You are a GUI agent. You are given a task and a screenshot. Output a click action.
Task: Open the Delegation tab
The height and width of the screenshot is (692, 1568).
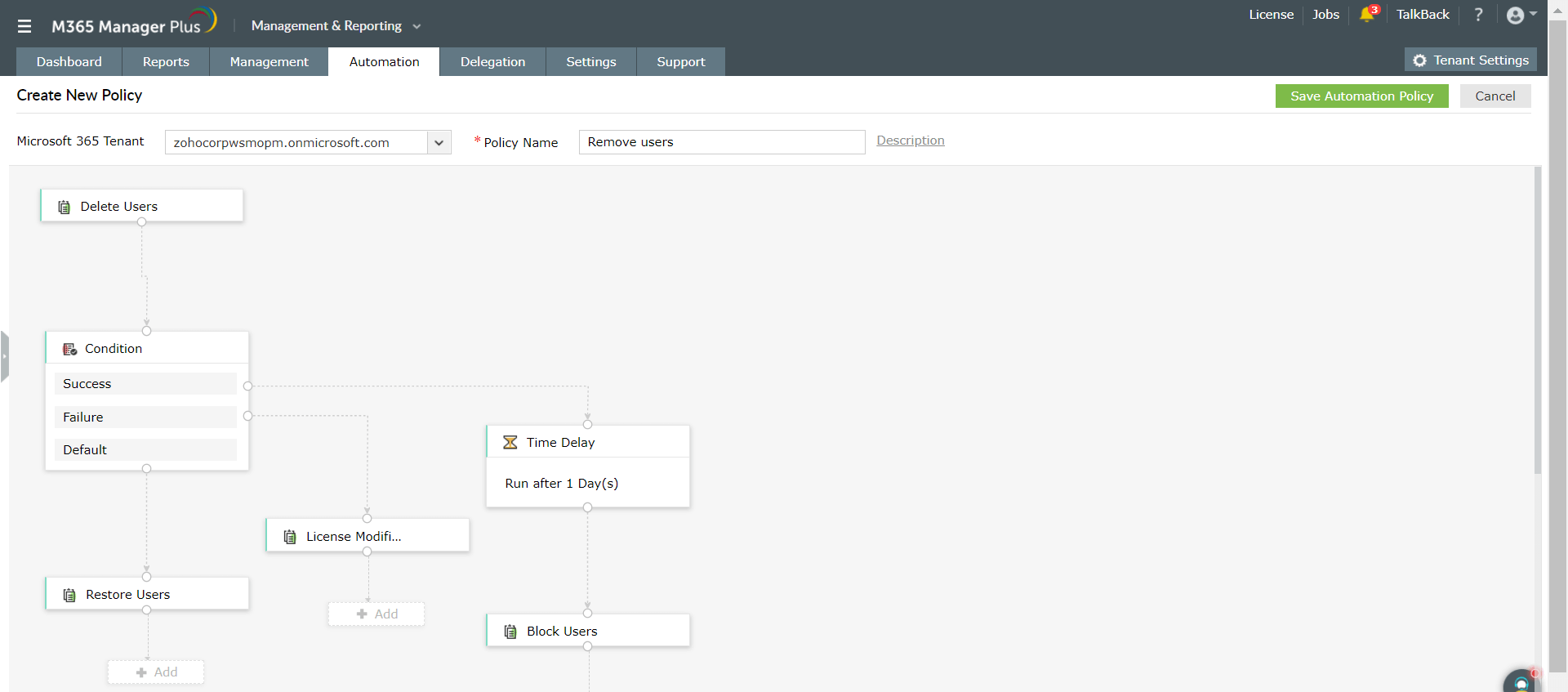(x=492, y=61)
